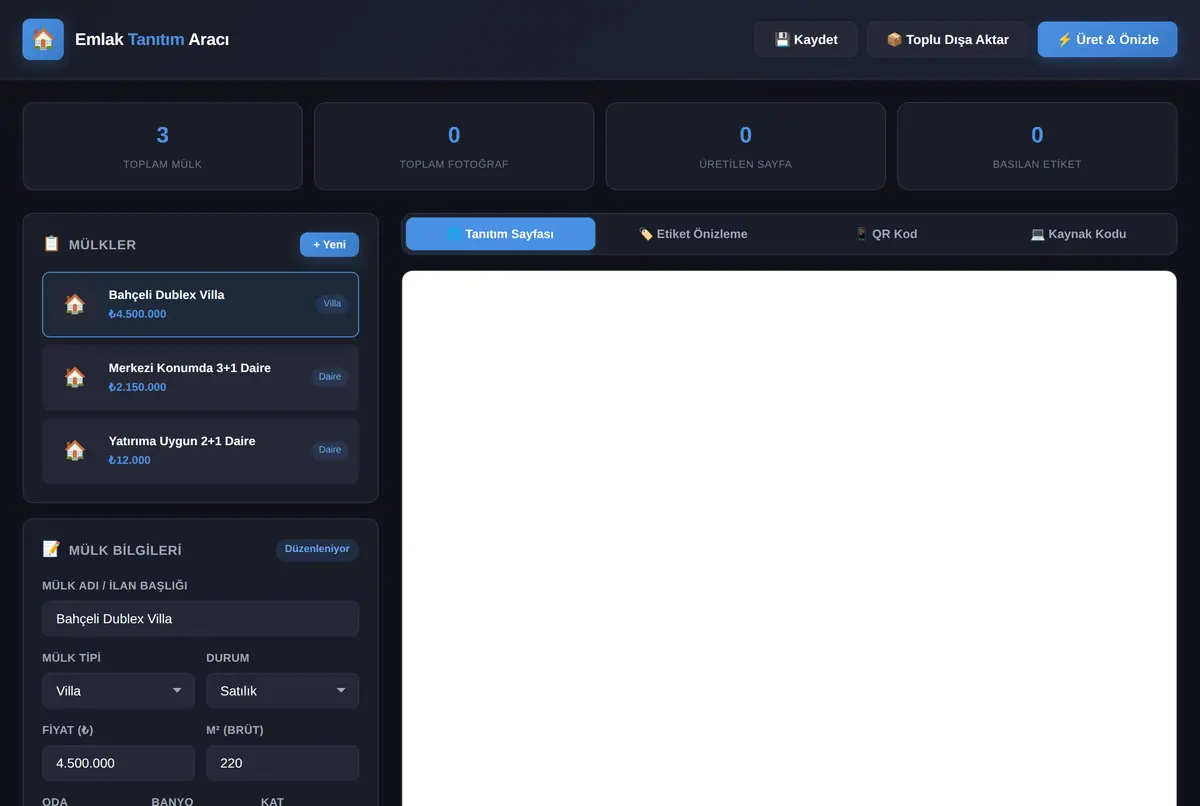View the Kaynak Kodu tab
1200x806 pixels.
(1078, 234)
